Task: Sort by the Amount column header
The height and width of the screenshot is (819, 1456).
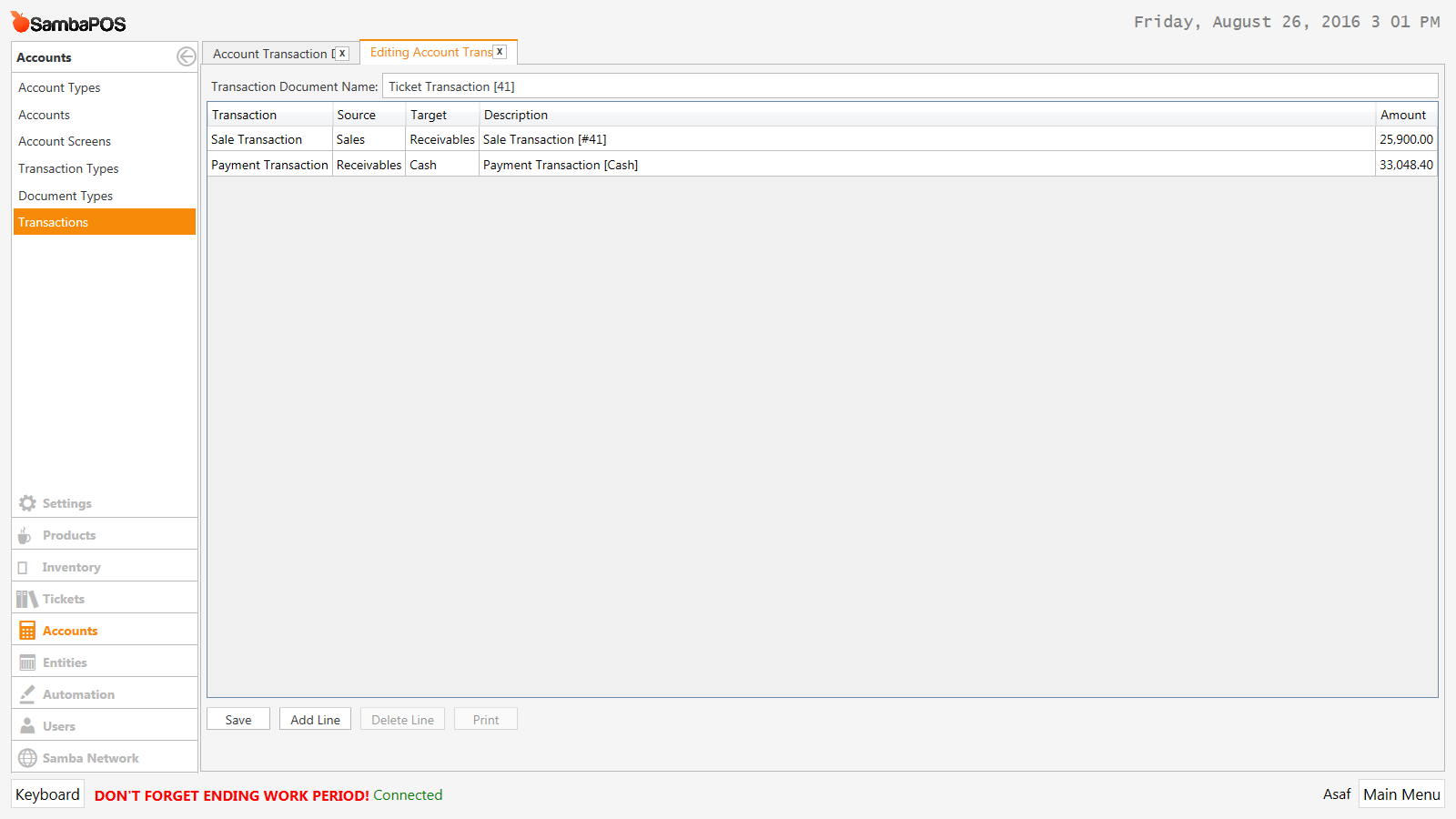Action: pyautogui.click(x=1407, y=115)
